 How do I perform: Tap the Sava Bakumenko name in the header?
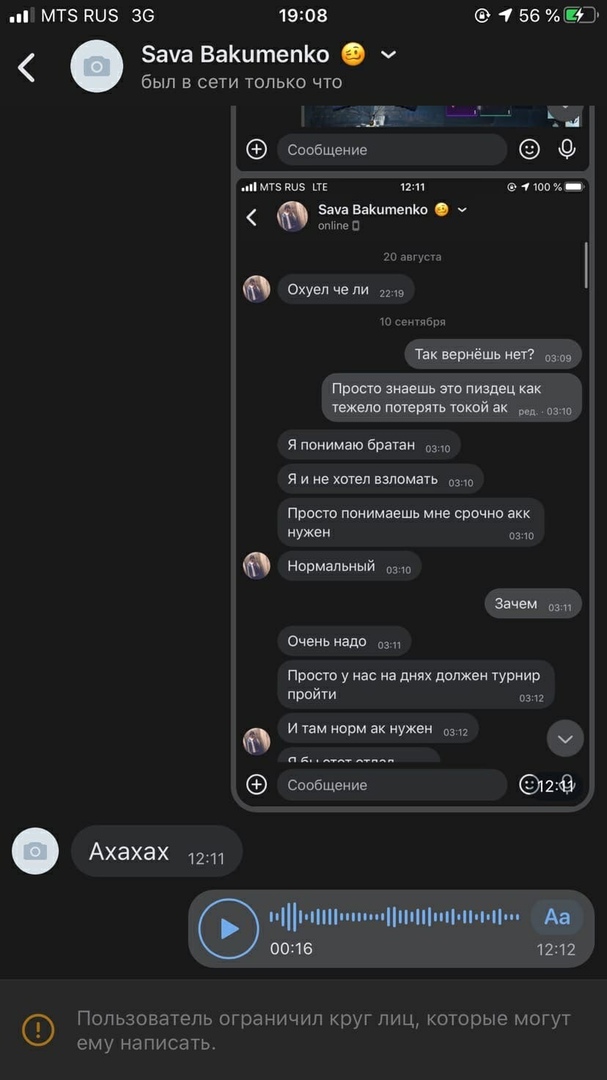[x=235, y=54]
